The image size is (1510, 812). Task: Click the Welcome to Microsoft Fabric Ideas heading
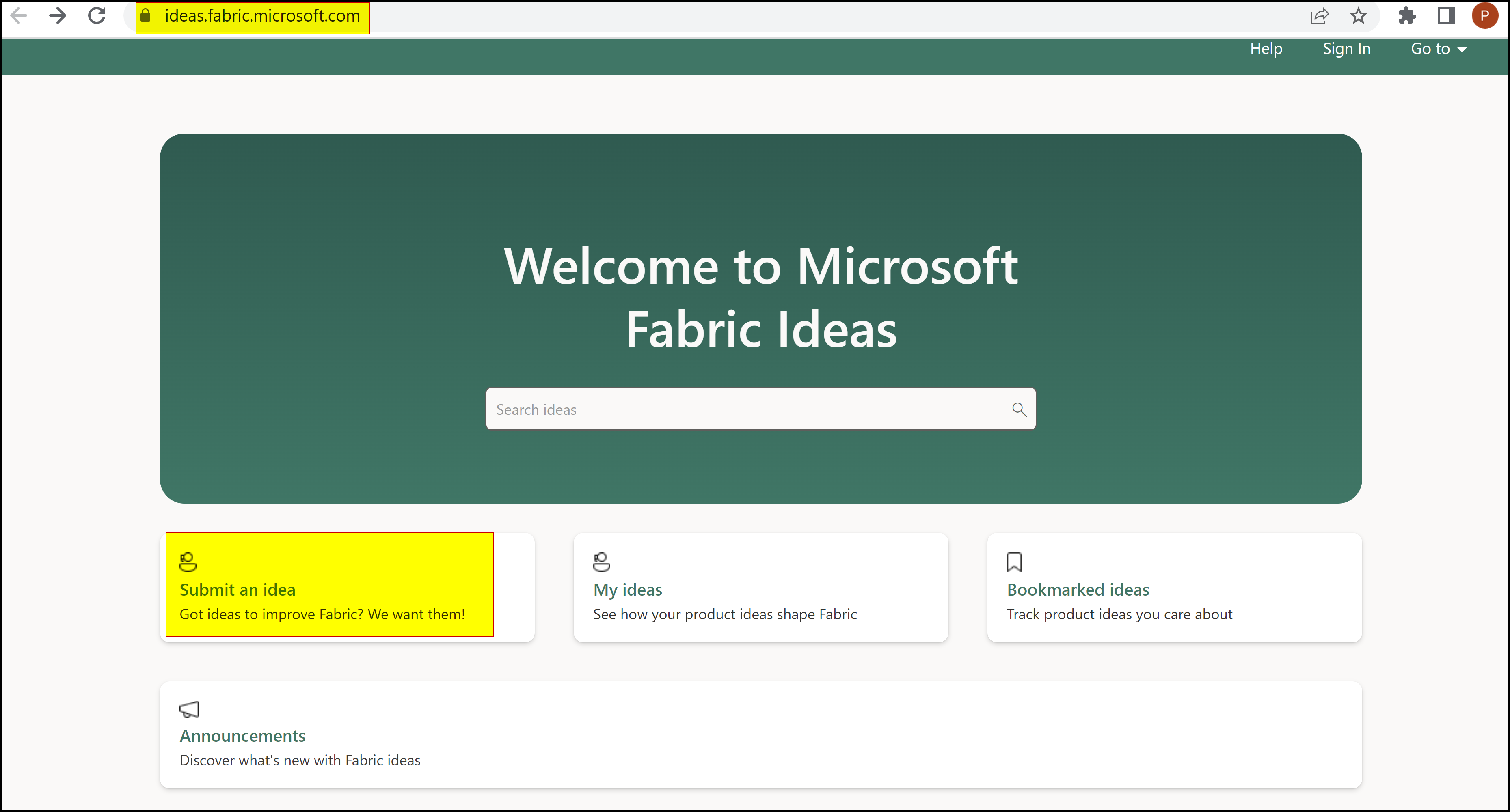760,297
